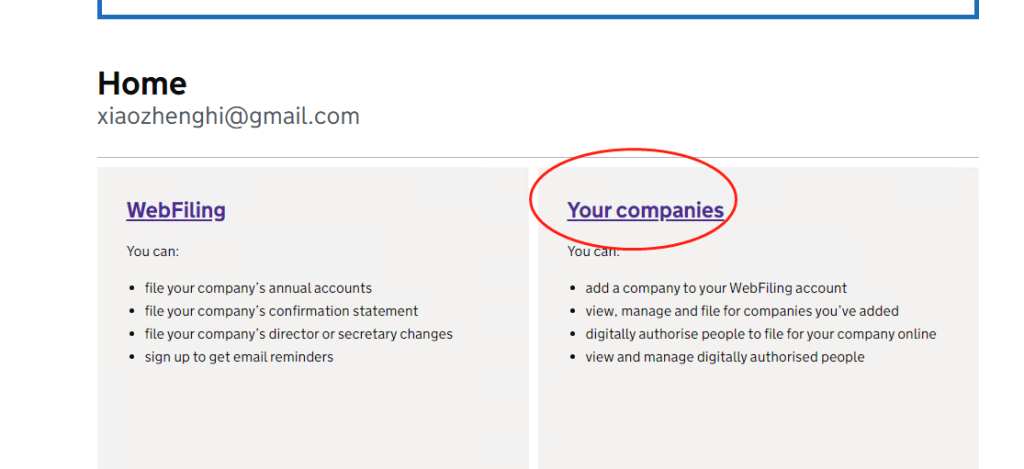Screen dimensions: 1024x469
Task: Click empty space below the WebFiling list
Action: (x=312, y=420)
